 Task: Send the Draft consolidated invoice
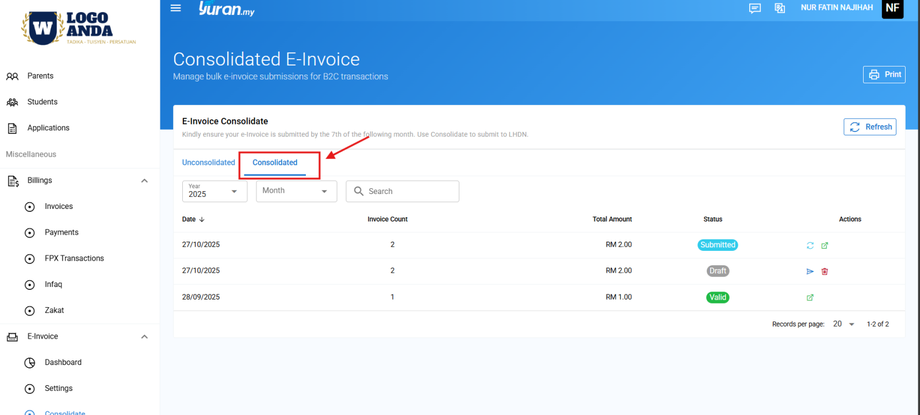point(810,271)
